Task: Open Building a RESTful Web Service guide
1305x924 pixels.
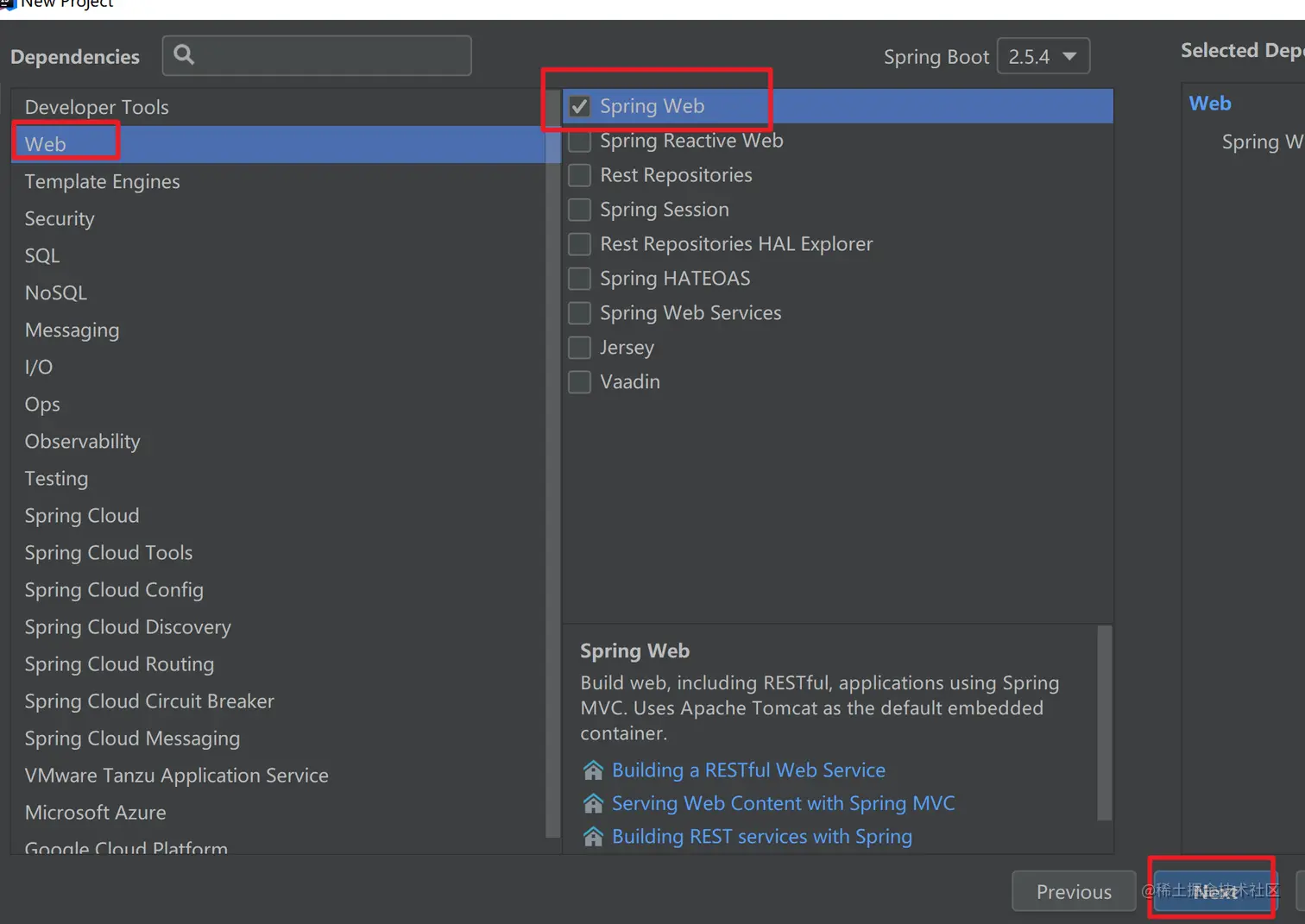Action: coord(748,770)
